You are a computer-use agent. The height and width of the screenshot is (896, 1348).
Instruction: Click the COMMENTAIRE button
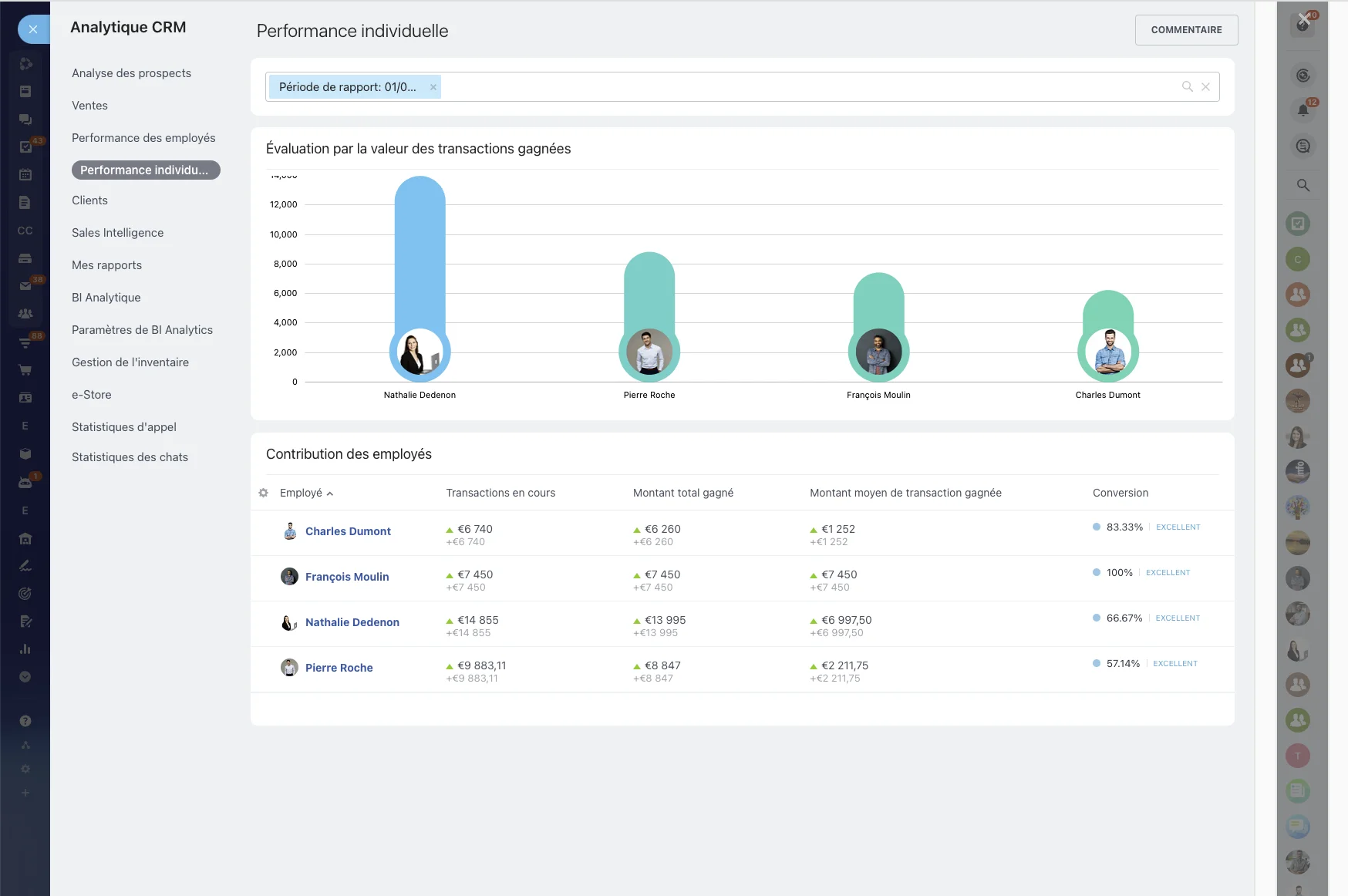coord(1186,30)
